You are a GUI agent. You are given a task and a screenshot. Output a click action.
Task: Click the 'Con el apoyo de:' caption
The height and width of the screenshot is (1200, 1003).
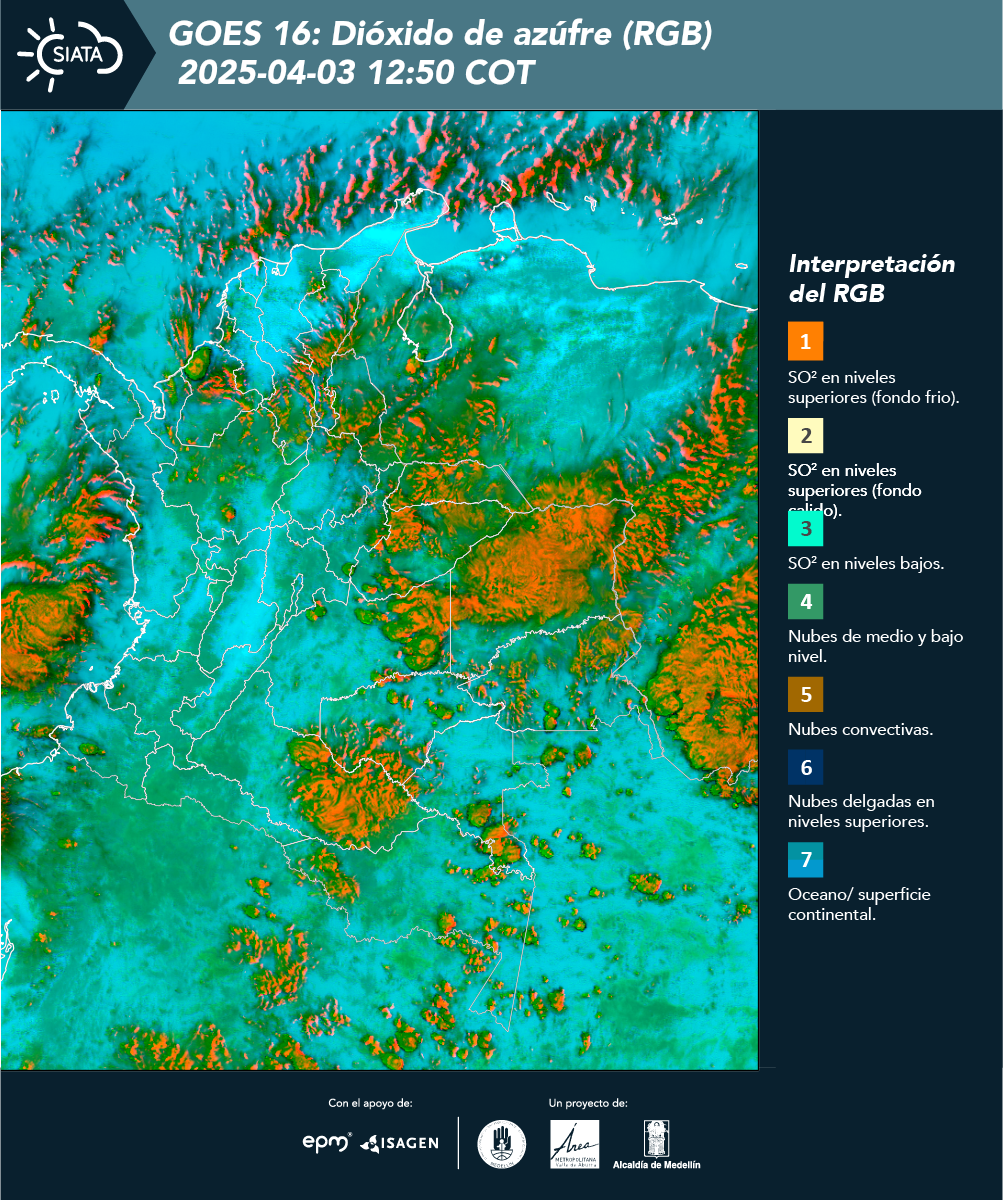coord(370,1103)
